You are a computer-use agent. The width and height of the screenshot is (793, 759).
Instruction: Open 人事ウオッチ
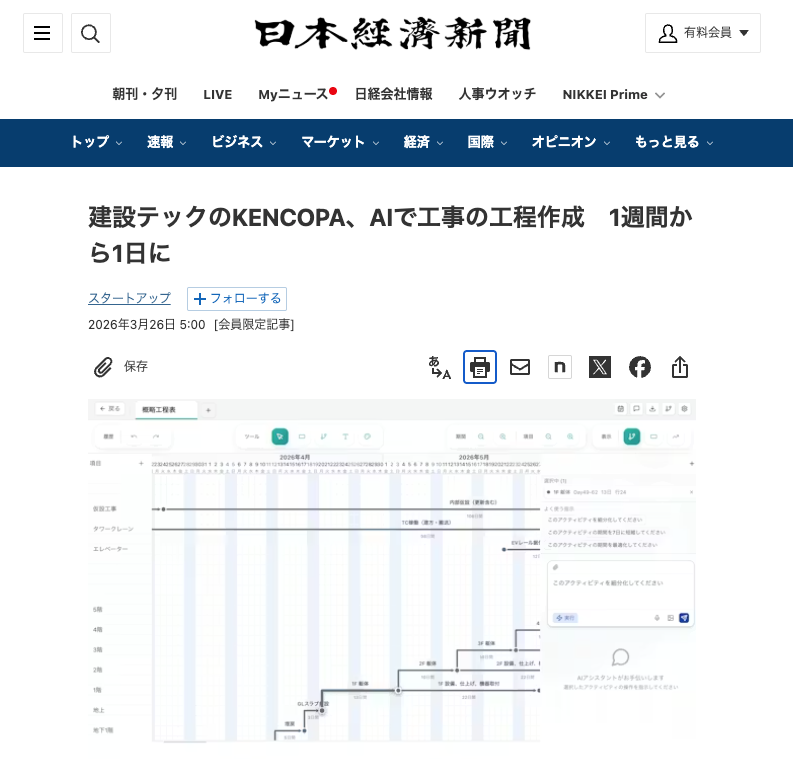[x=497, y=94]
